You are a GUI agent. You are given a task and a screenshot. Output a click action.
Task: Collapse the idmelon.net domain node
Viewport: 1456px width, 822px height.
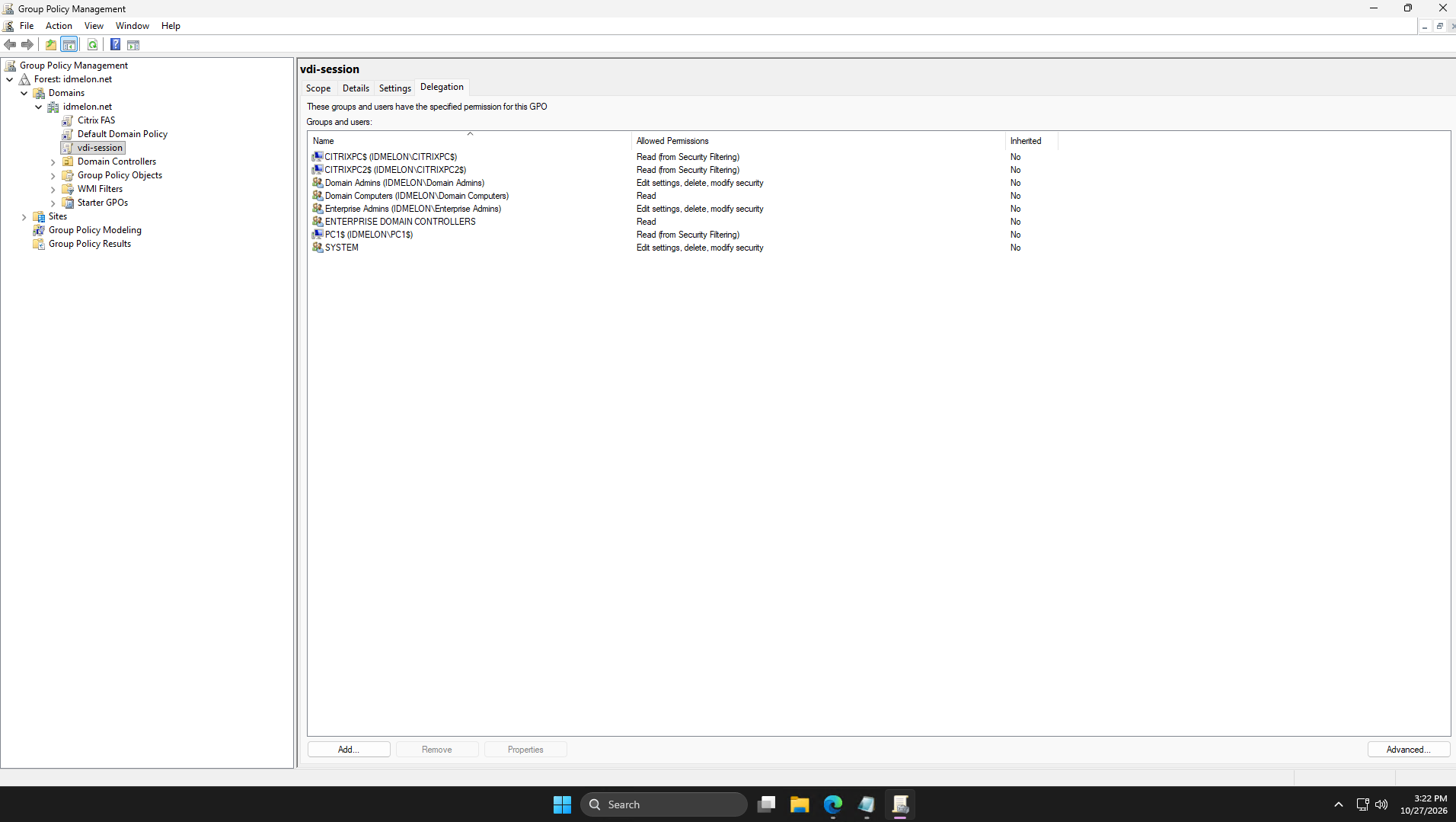[39, 107]
